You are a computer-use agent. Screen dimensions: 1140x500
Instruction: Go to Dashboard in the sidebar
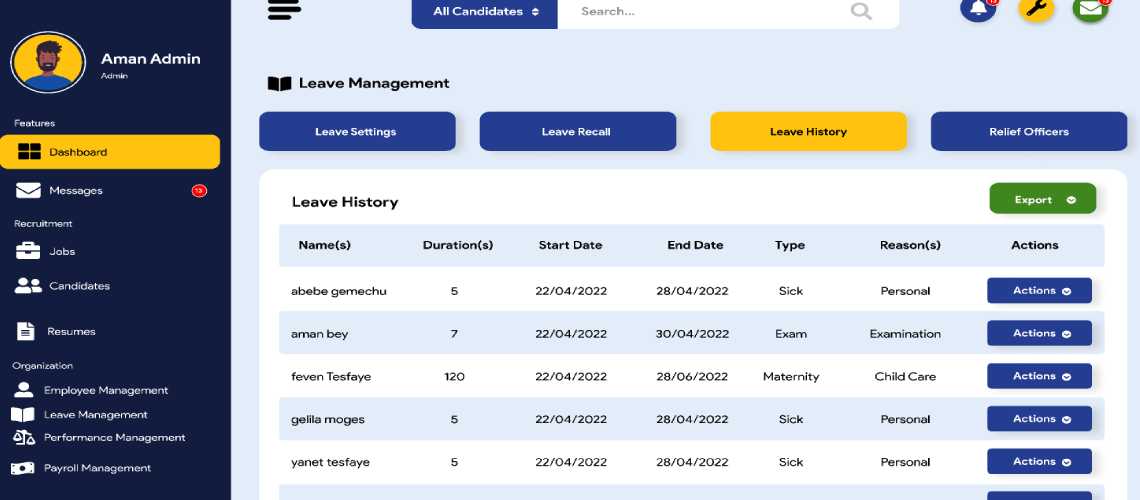(x=109, y=152)
